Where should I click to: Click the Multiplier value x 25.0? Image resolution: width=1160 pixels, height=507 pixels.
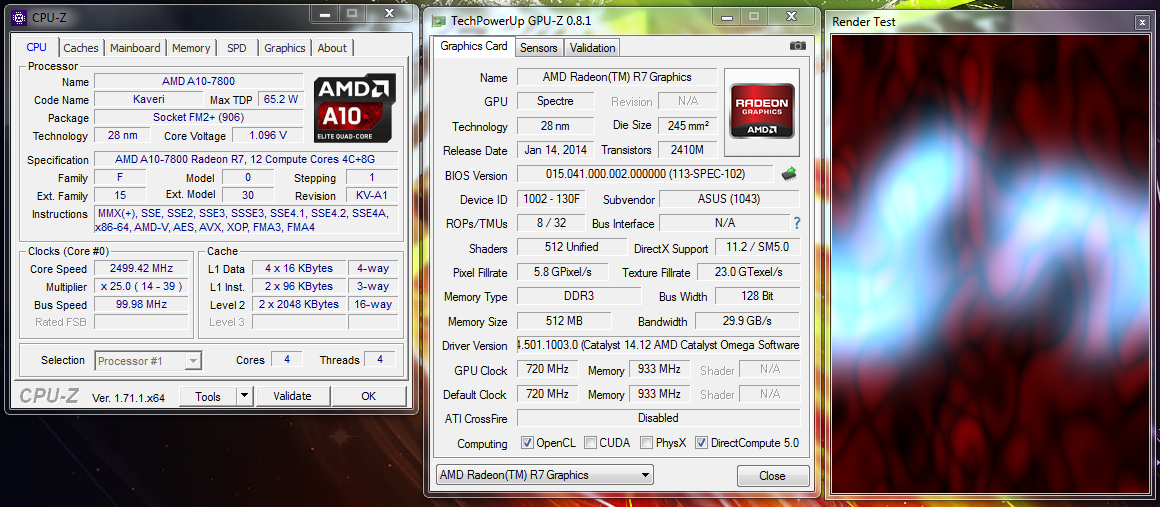141,286
